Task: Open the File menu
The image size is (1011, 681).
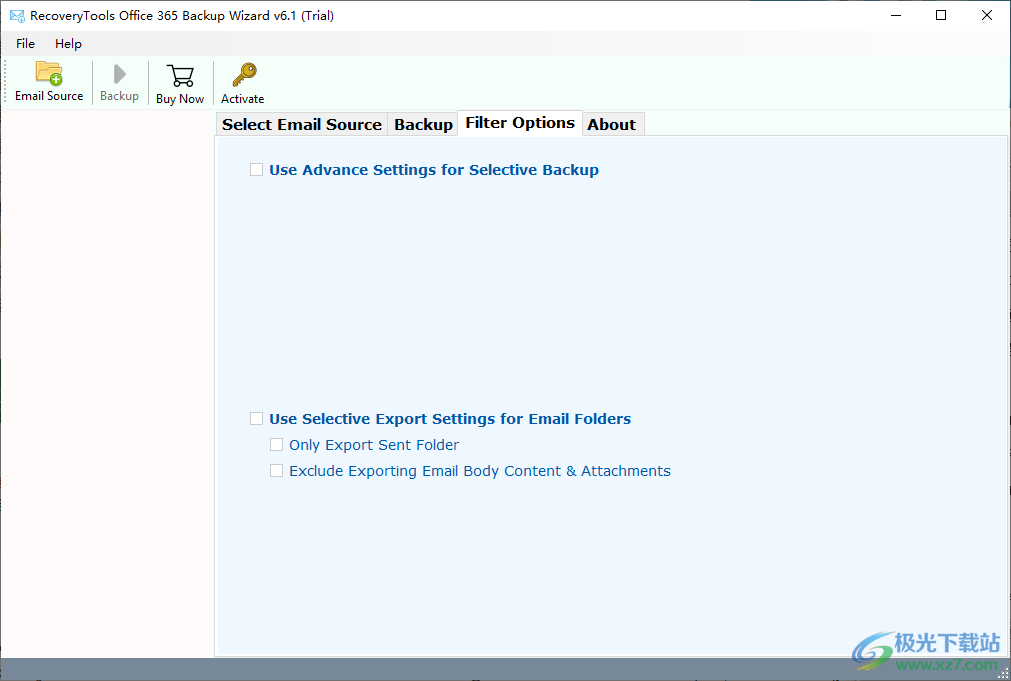Action: [x=24, y=43]
